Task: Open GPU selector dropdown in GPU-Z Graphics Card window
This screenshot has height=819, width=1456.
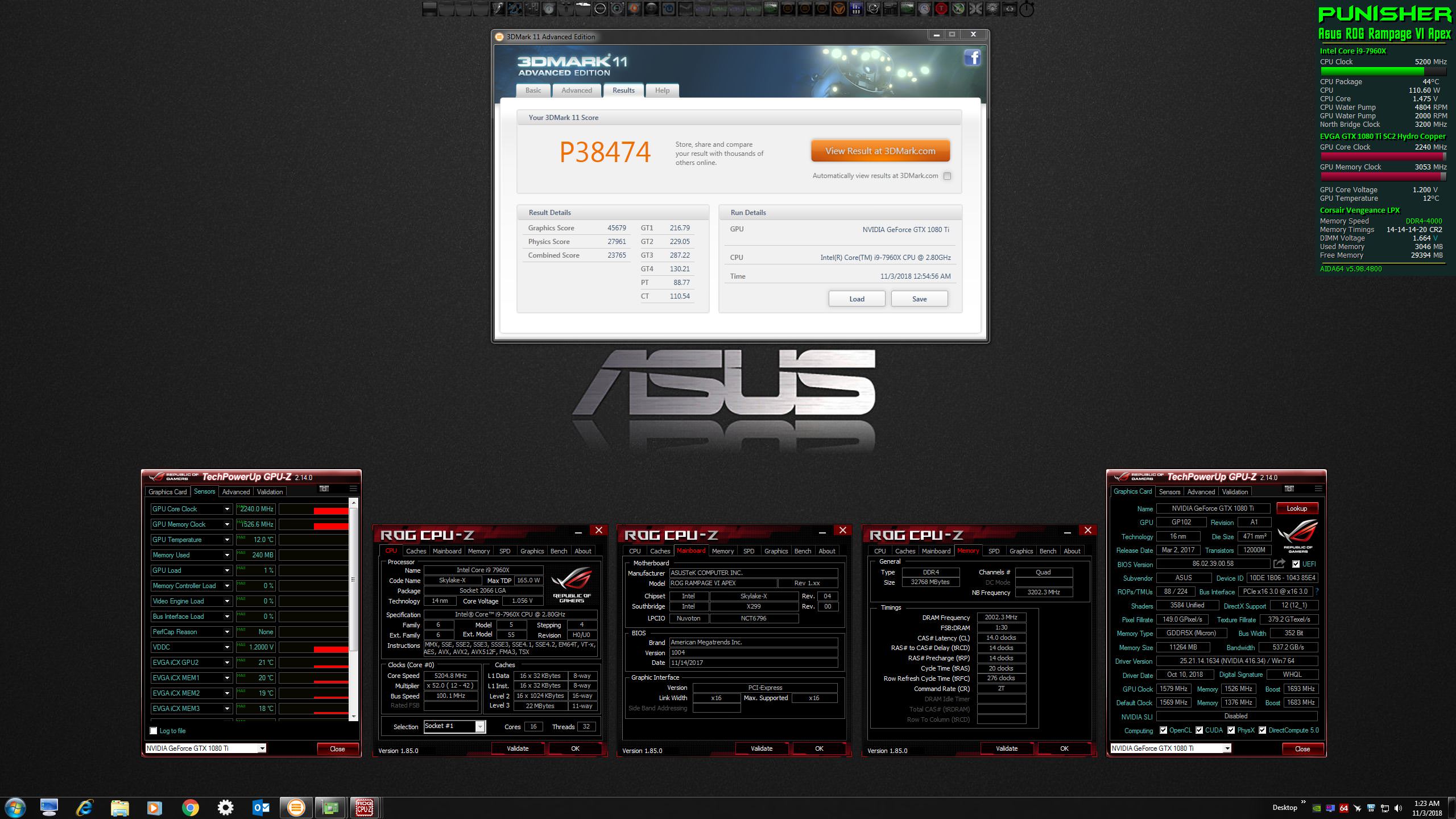Action: click(x=1227, y=748)
